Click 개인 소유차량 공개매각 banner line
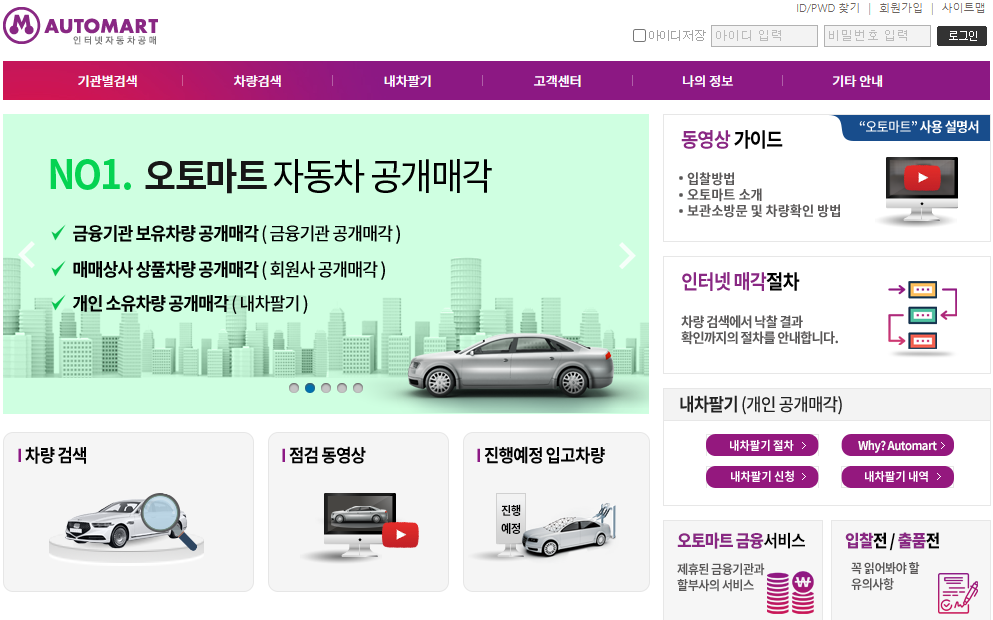The image size is (993, 620). (190, 303)
